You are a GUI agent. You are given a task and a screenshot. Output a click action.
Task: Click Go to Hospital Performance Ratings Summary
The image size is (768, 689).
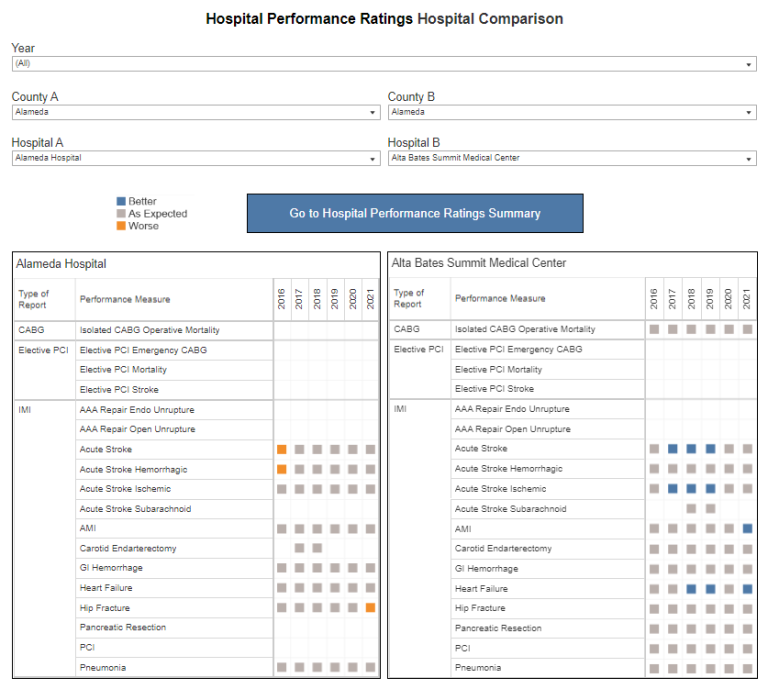point(415,213)
